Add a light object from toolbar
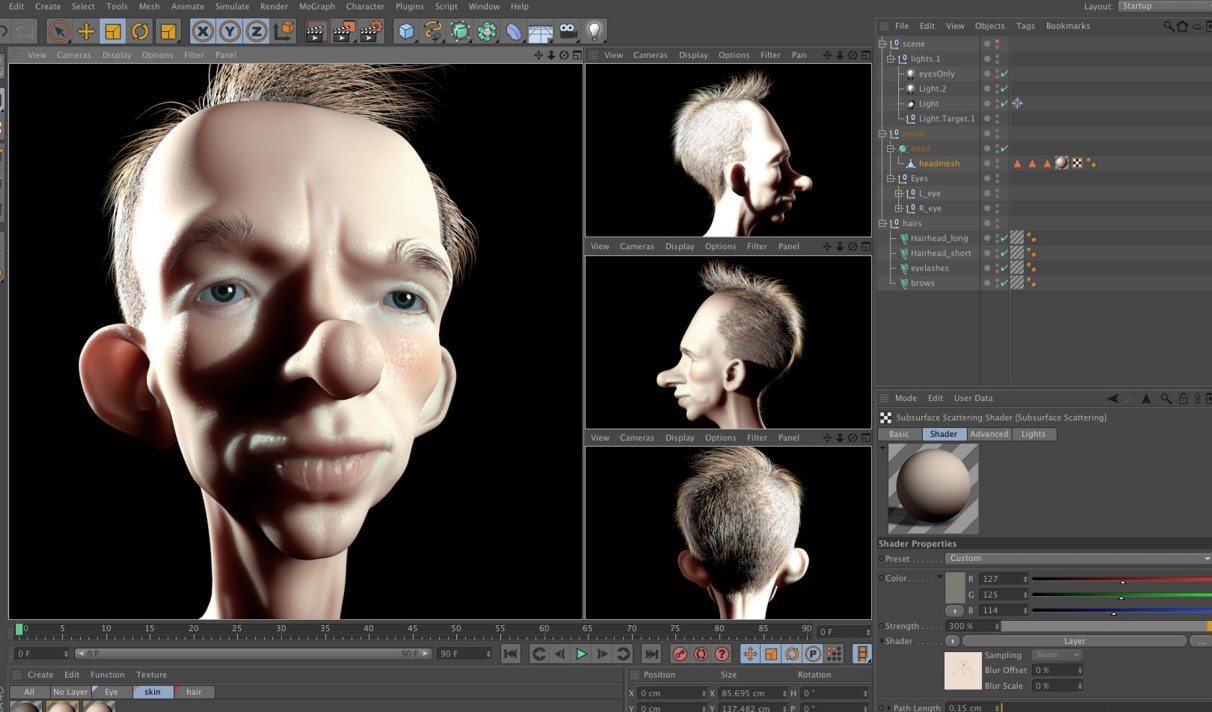Screen dimensions: 1212x712 coord(595,32)
